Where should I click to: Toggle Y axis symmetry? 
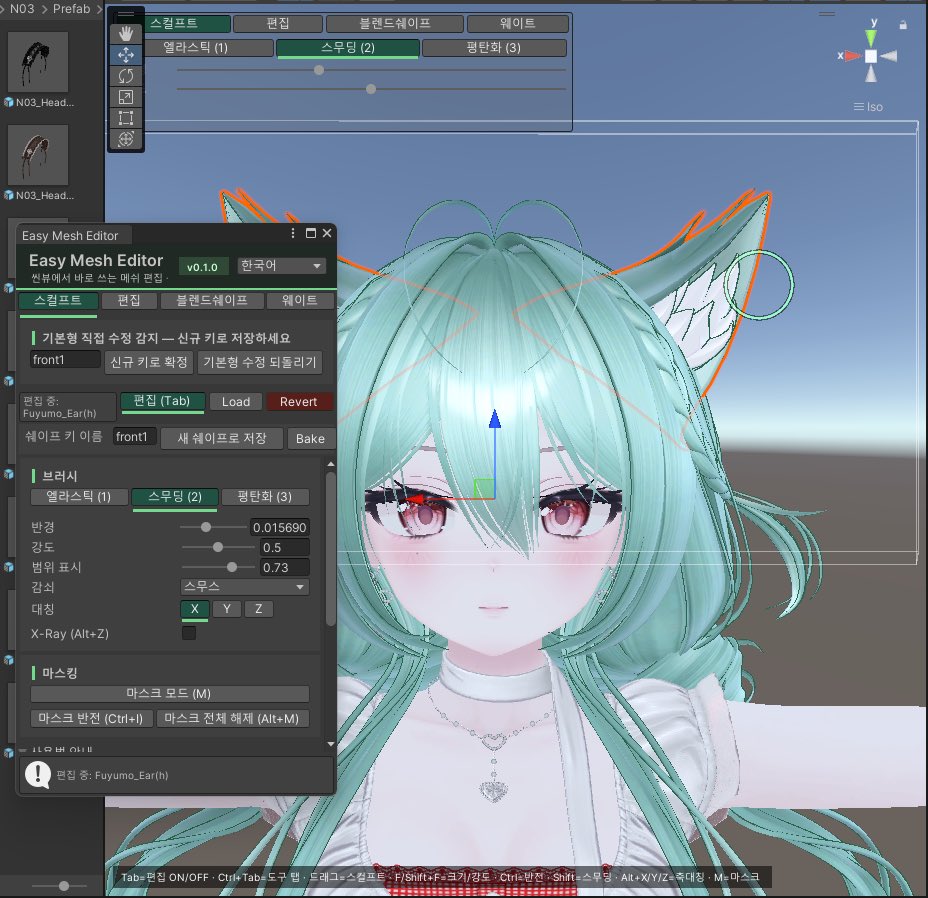pyautogui.click(x=227, y=609)
